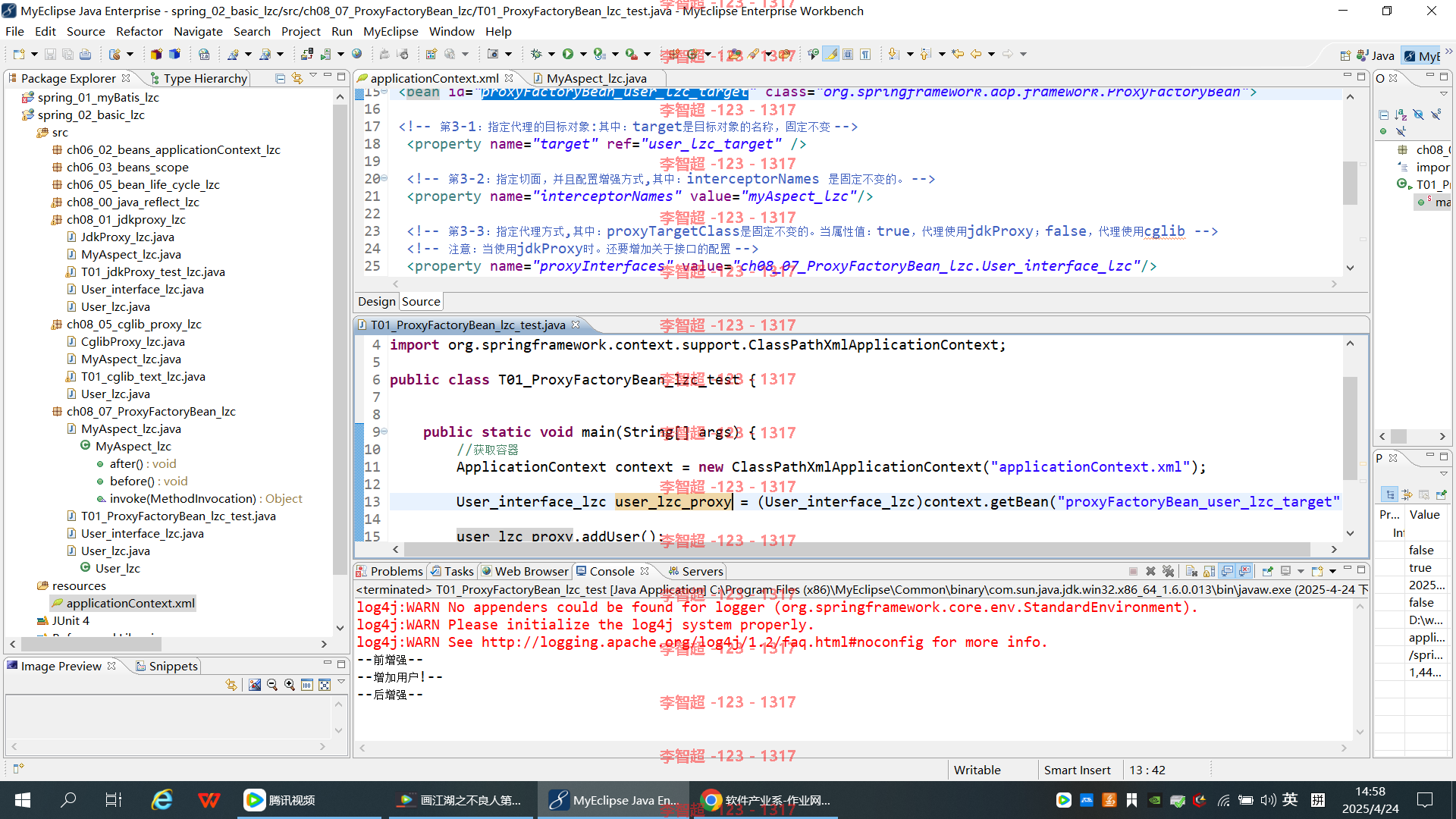Viewport: 1456px width, 819px height.
Task: Open the Open Console dropdown arrow
Action: click(x=1332, y=571)
